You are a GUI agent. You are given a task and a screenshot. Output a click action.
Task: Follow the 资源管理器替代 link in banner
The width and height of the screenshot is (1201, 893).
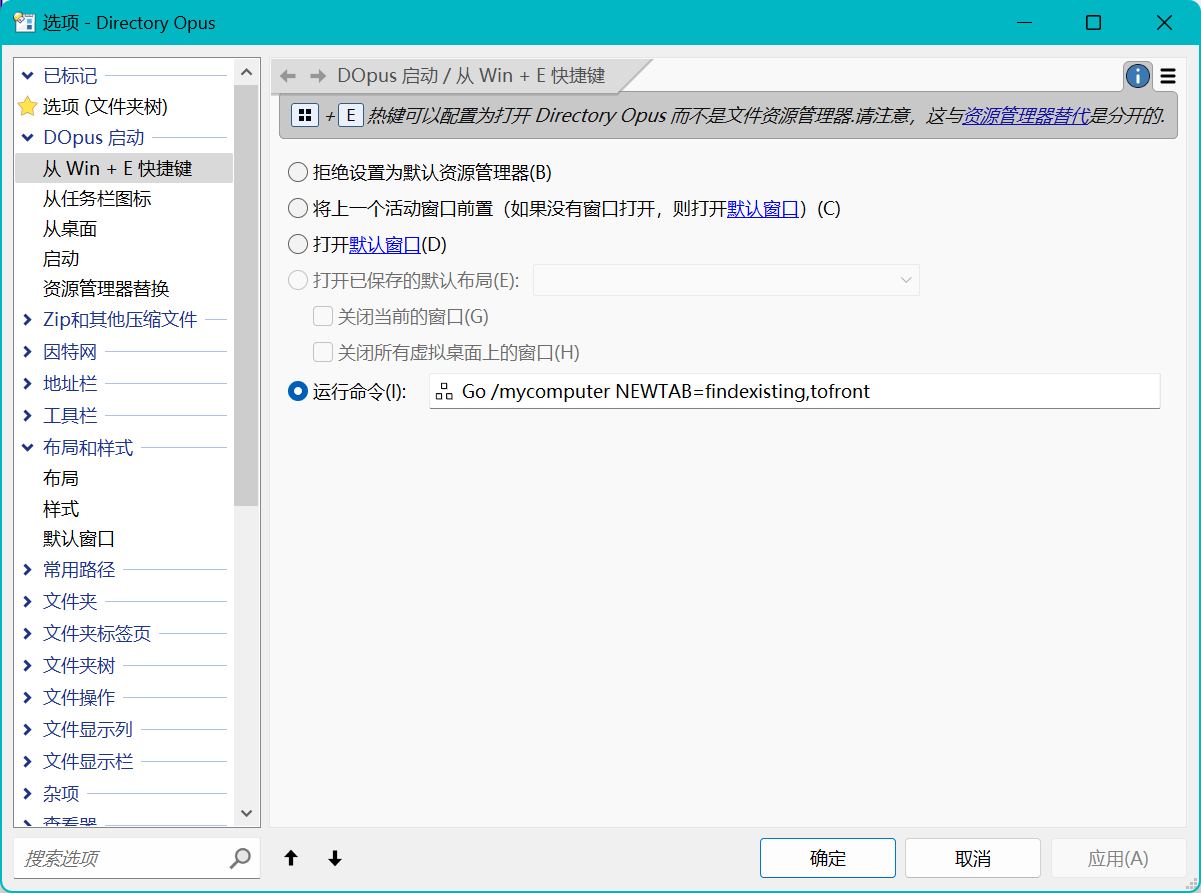pyautogui.click(x=1025, y=115)
